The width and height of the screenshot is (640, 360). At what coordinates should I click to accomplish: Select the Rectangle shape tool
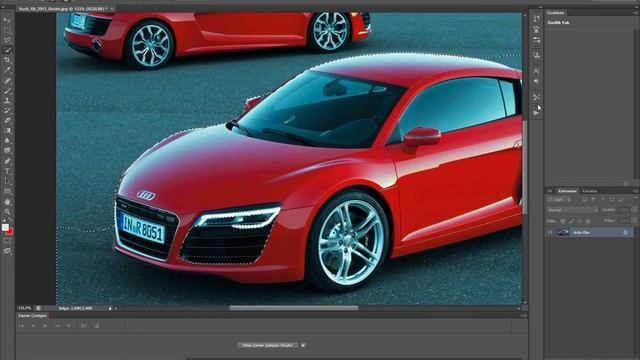(x=7, y=191)
